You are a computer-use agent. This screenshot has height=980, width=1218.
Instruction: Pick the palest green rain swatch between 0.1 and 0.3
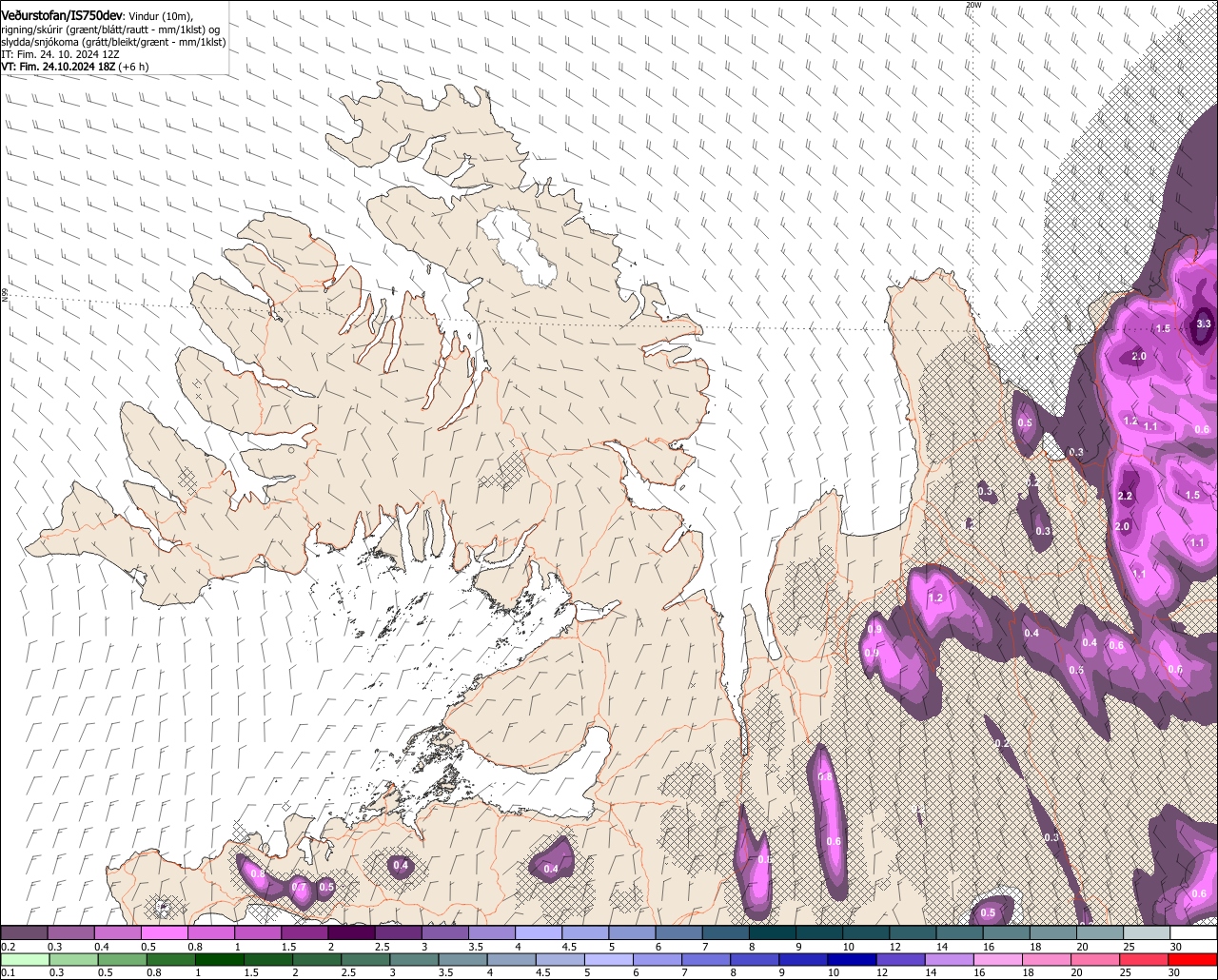(24, 959)
